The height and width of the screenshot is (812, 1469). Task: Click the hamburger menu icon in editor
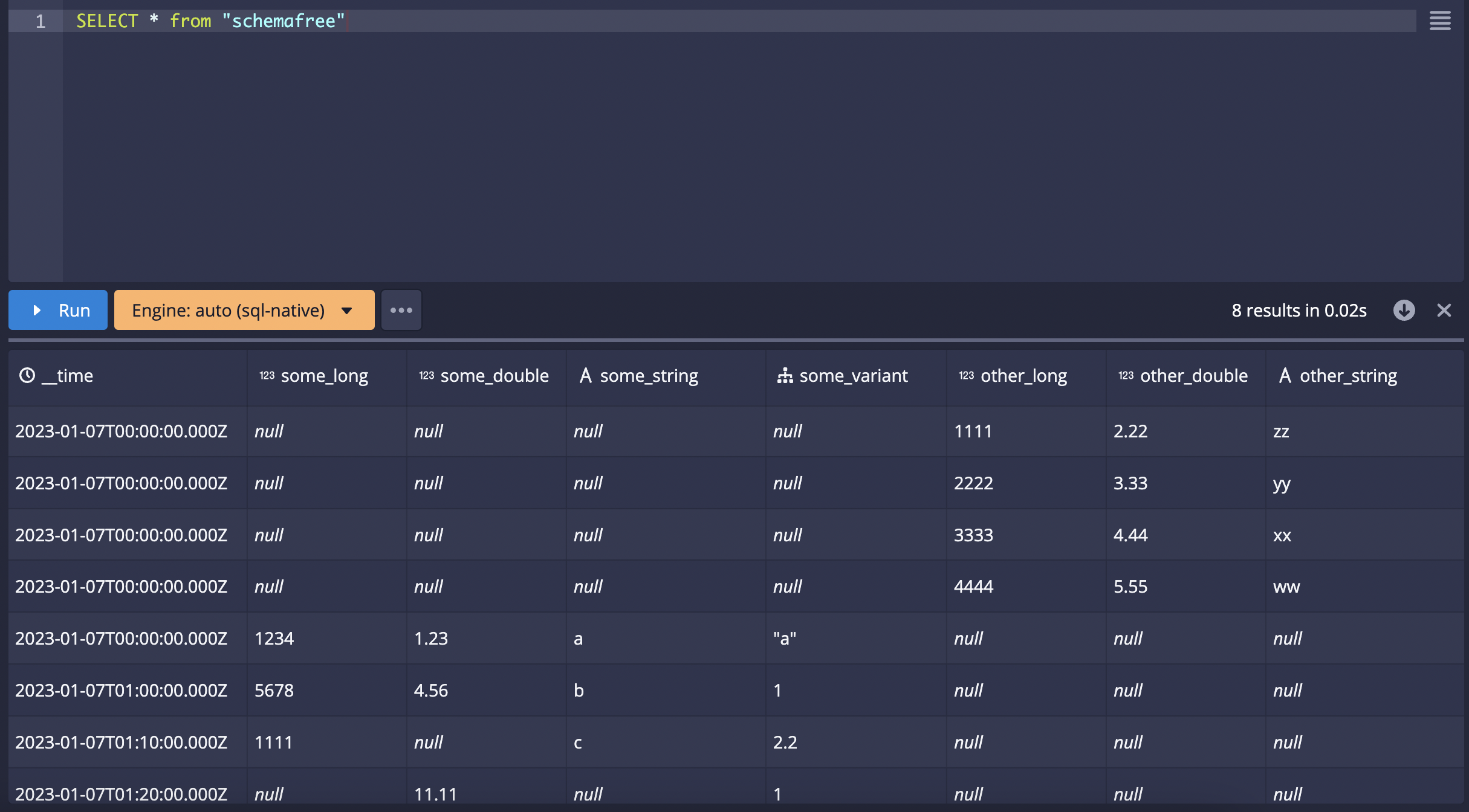point(1439,21)
